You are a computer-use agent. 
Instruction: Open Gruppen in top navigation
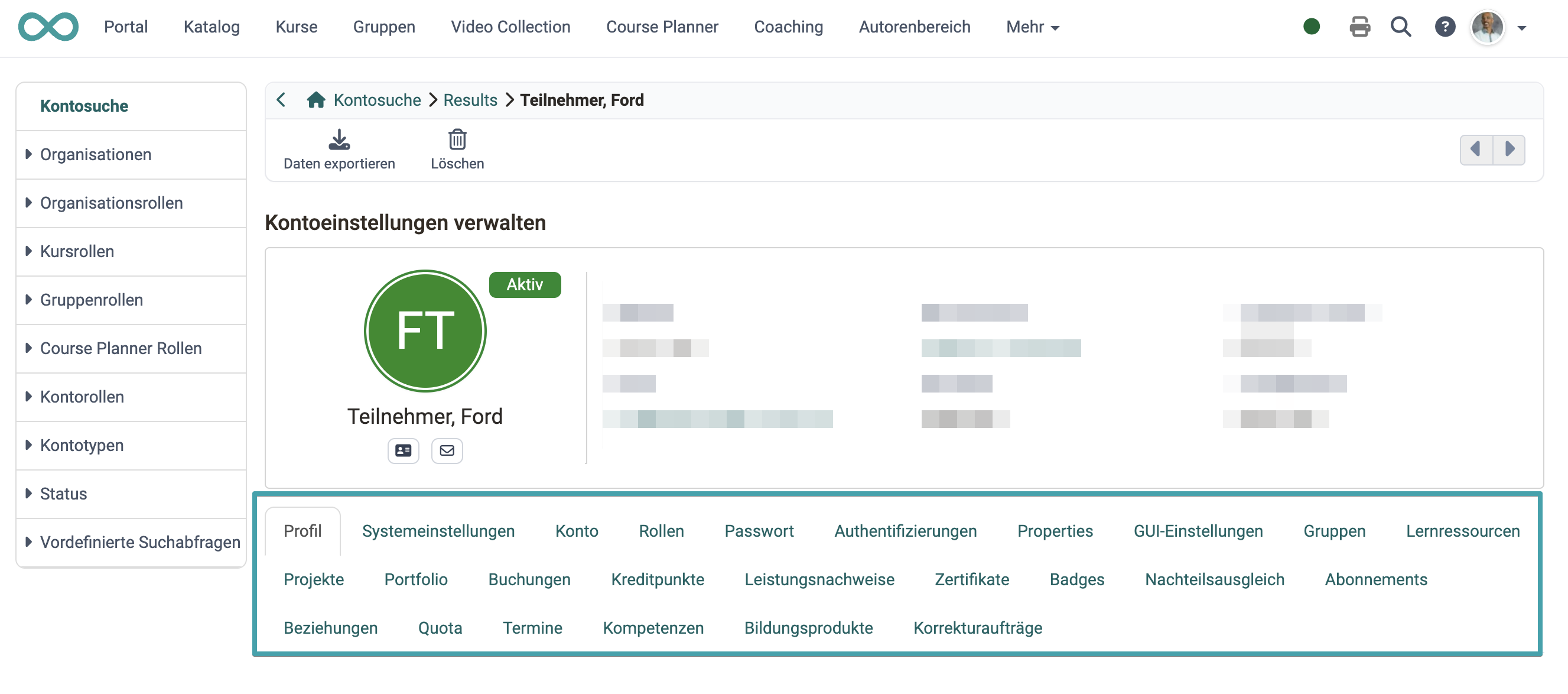coord(383,27)
